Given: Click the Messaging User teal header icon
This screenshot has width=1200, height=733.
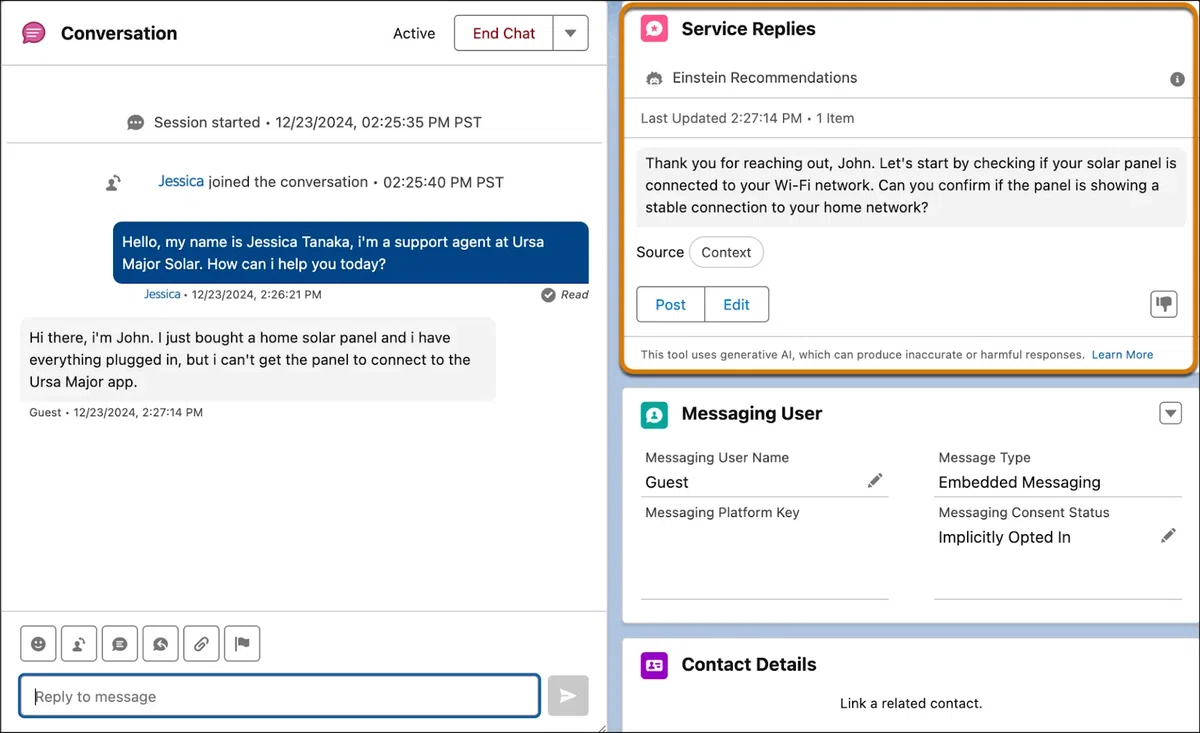Looking at the screenshot, I should pyautogui.click(x=654, y=415).
